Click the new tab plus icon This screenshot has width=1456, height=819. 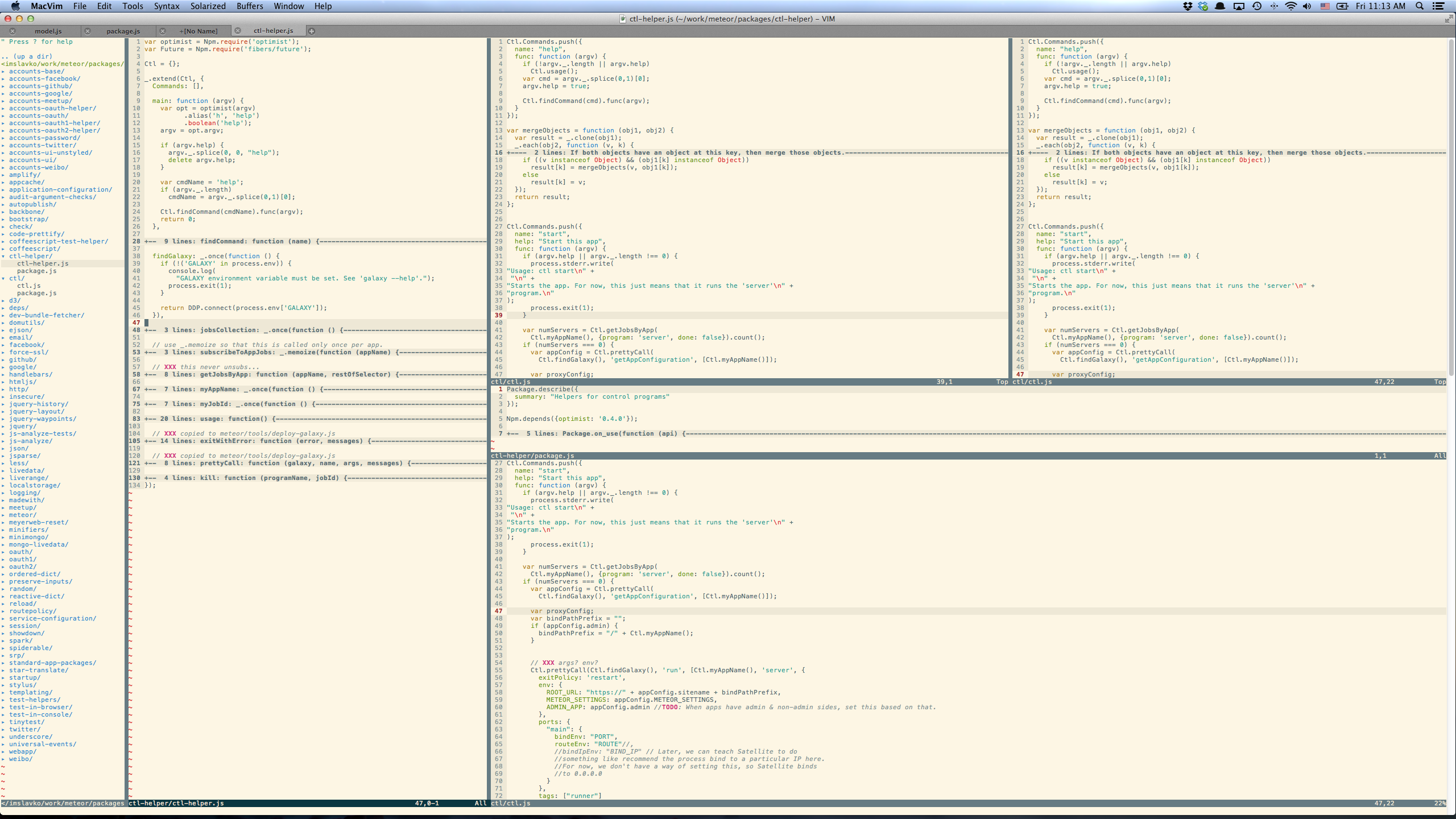tap(311, 31)
